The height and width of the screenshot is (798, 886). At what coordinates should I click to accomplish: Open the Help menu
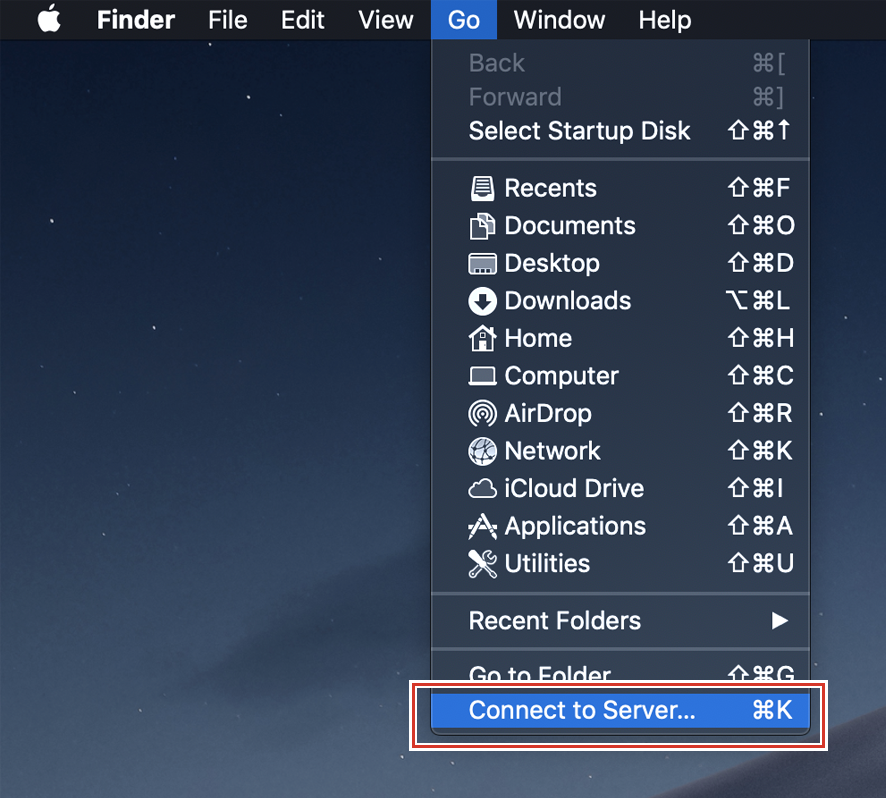(664, 19)
